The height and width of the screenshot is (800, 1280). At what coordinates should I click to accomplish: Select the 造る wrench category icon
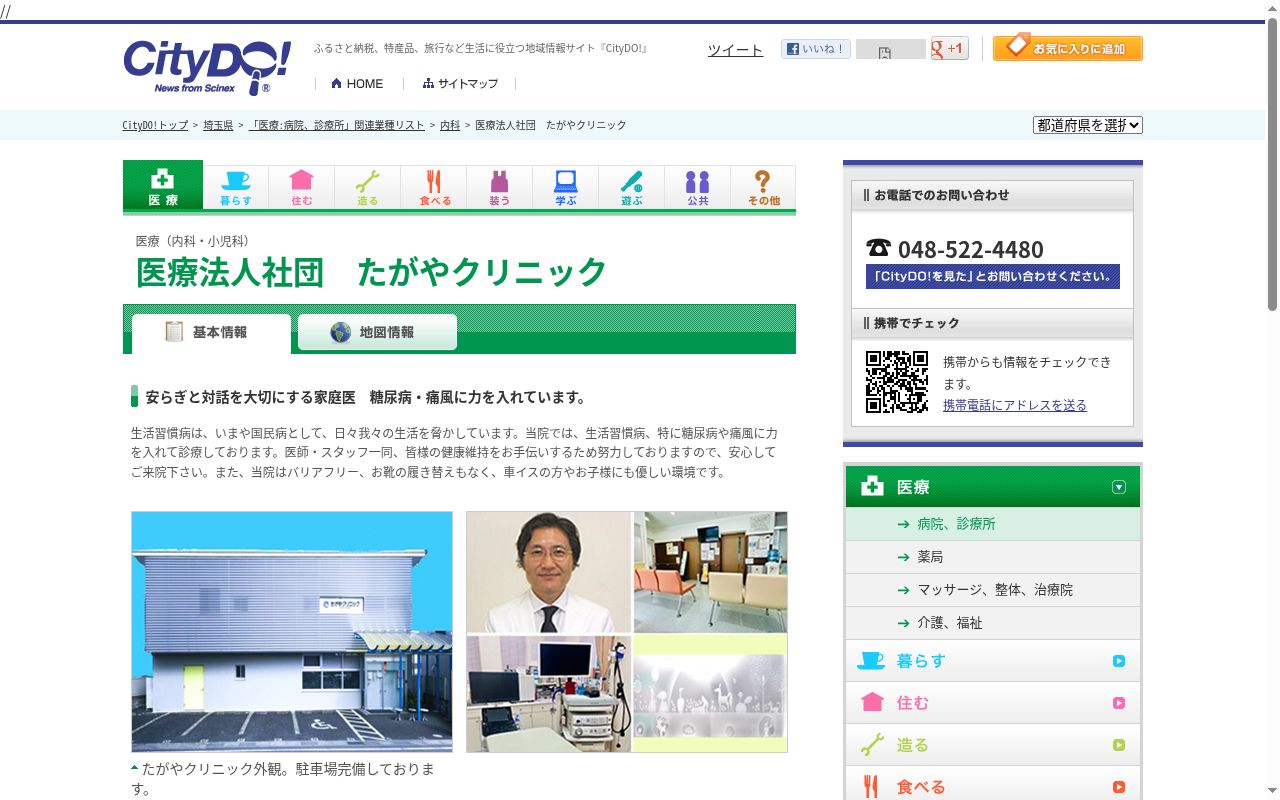368,187
